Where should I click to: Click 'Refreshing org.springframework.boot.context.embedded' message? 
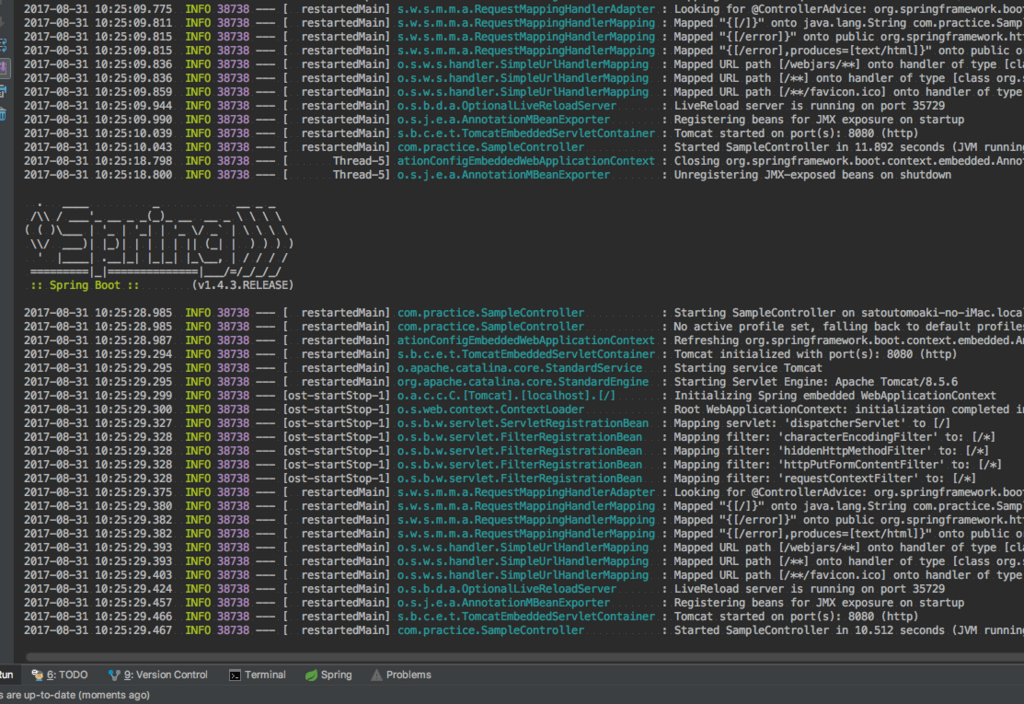(x=848, y=340)
